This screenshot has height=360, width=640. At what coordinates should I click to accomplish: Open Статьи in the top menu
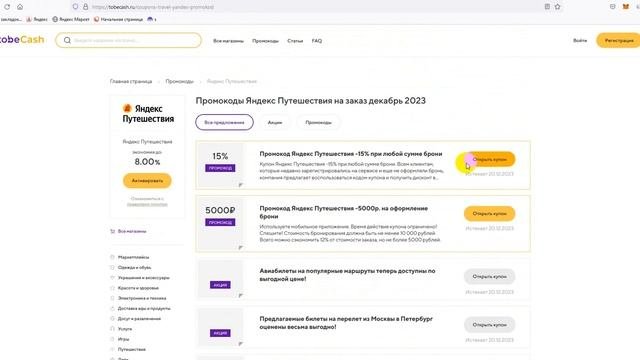tap(295, 41)
